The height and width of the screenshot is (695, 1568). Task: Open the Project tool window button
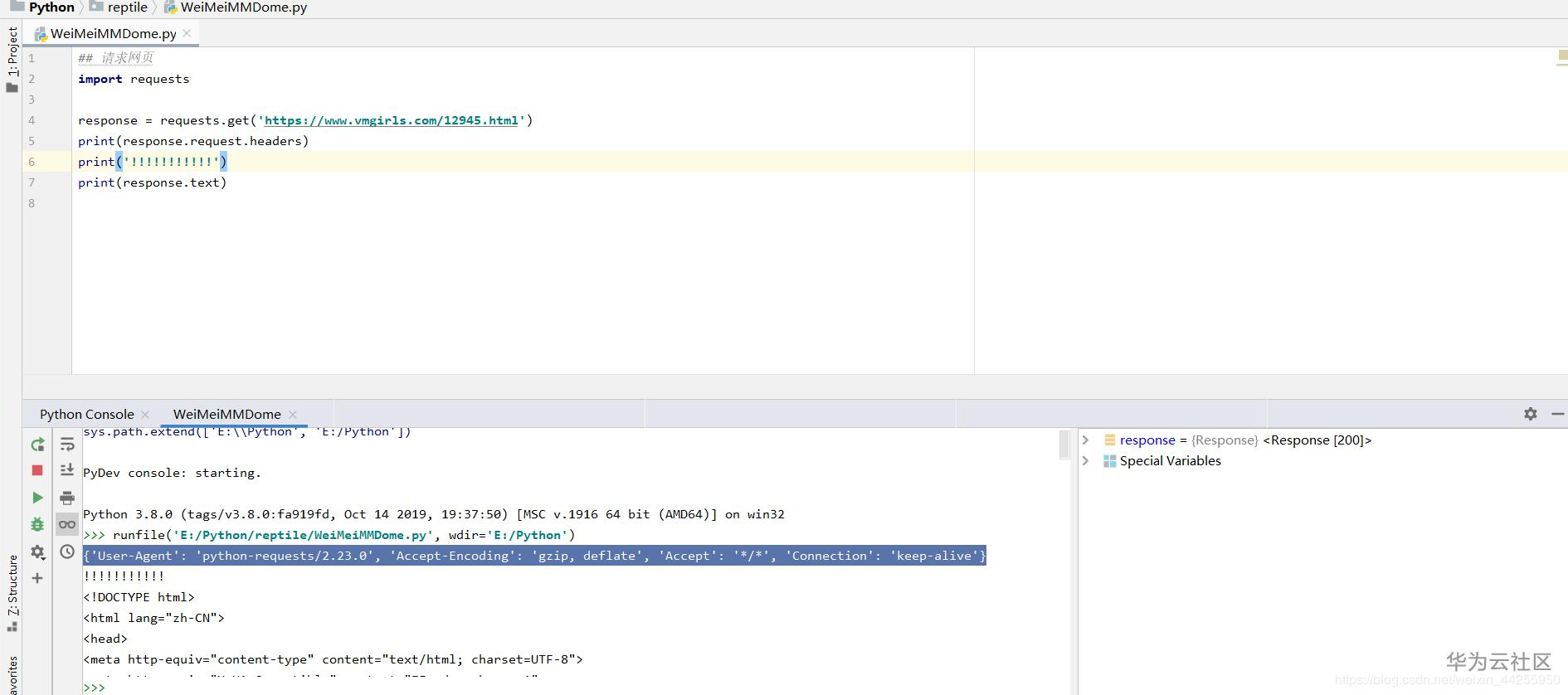click(x=12, y=58)
